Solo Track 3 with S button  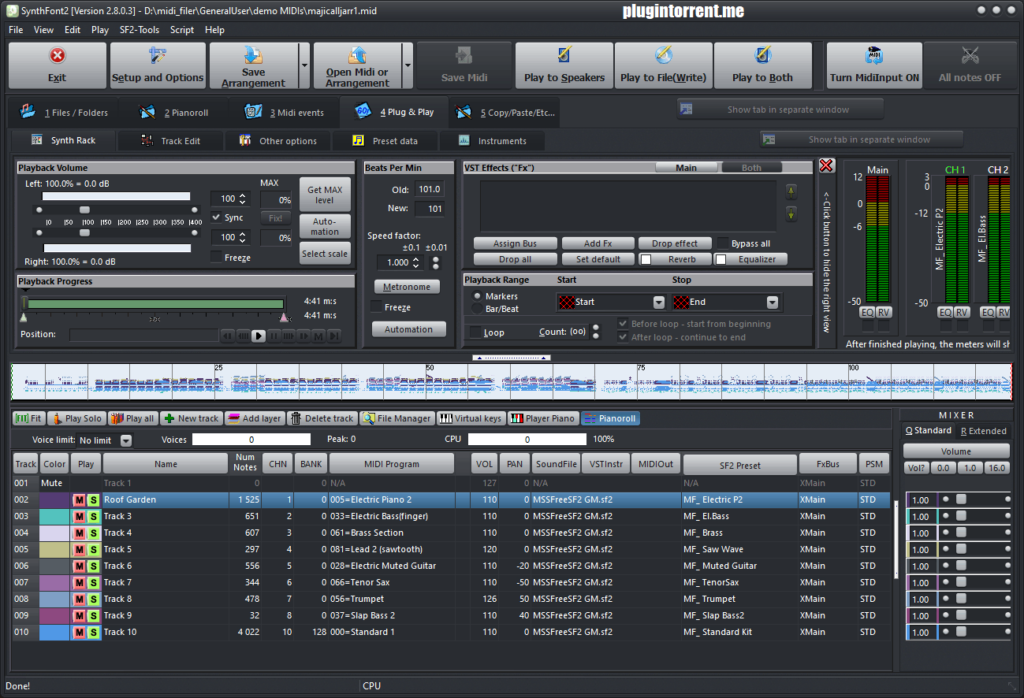click(x=93, y=516)
